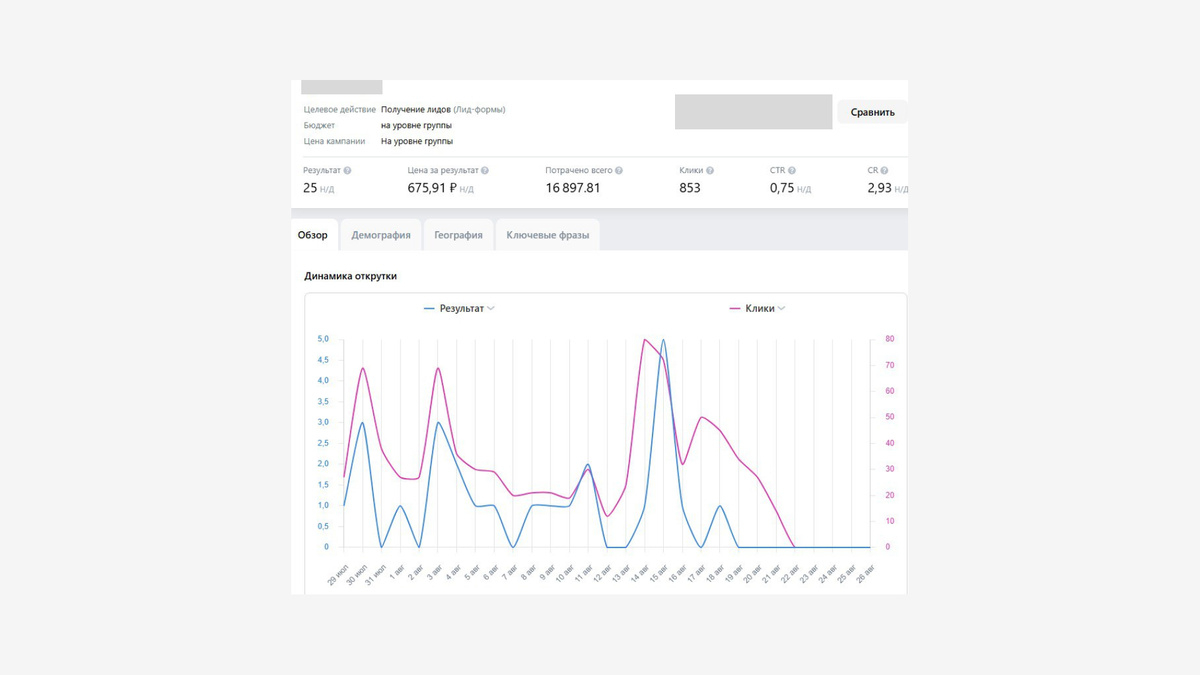Click the info icon beside CR
Screen dimensions: 1200x675
coord(886,171)
